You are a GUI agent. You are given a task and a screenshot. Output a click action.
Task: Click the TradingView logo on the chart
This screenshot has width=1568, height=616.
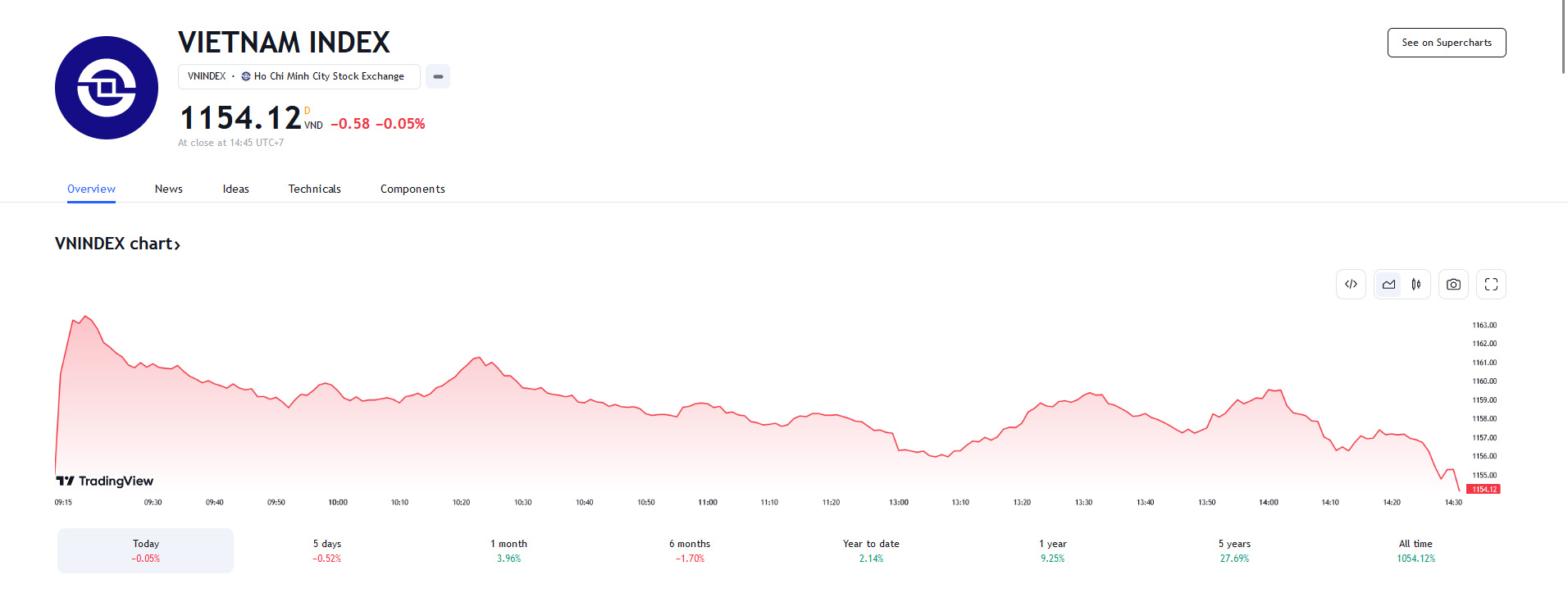105,481
